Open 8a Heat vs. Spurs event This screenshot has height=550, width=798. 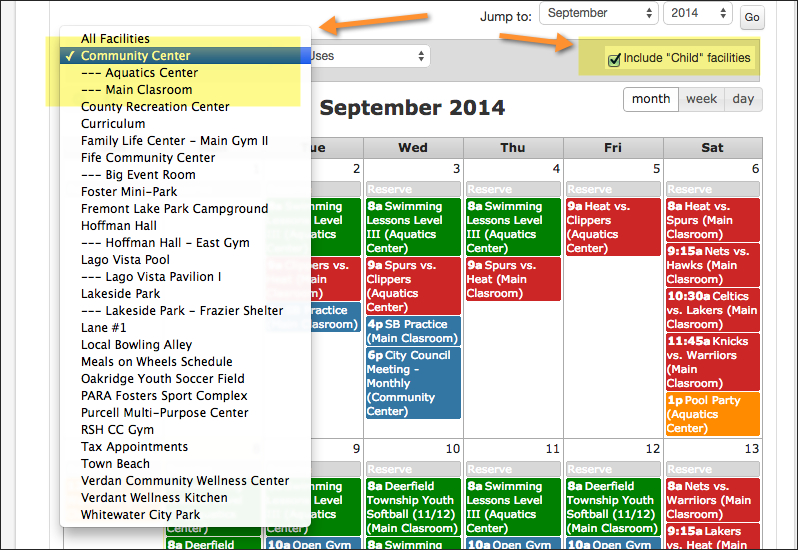click(x=713, y=220)
